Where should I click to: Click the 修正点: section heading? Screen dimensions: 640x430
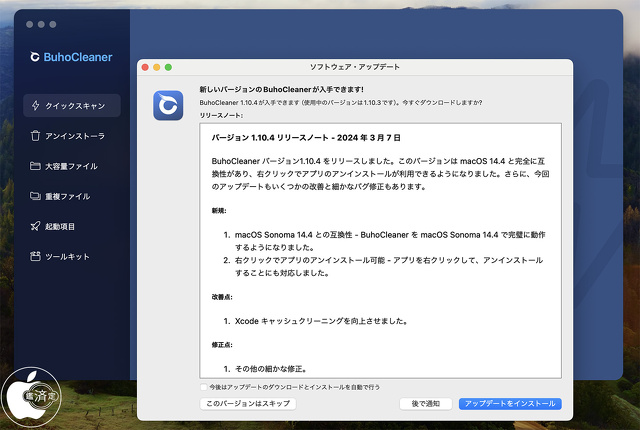(x=222, y=345)
